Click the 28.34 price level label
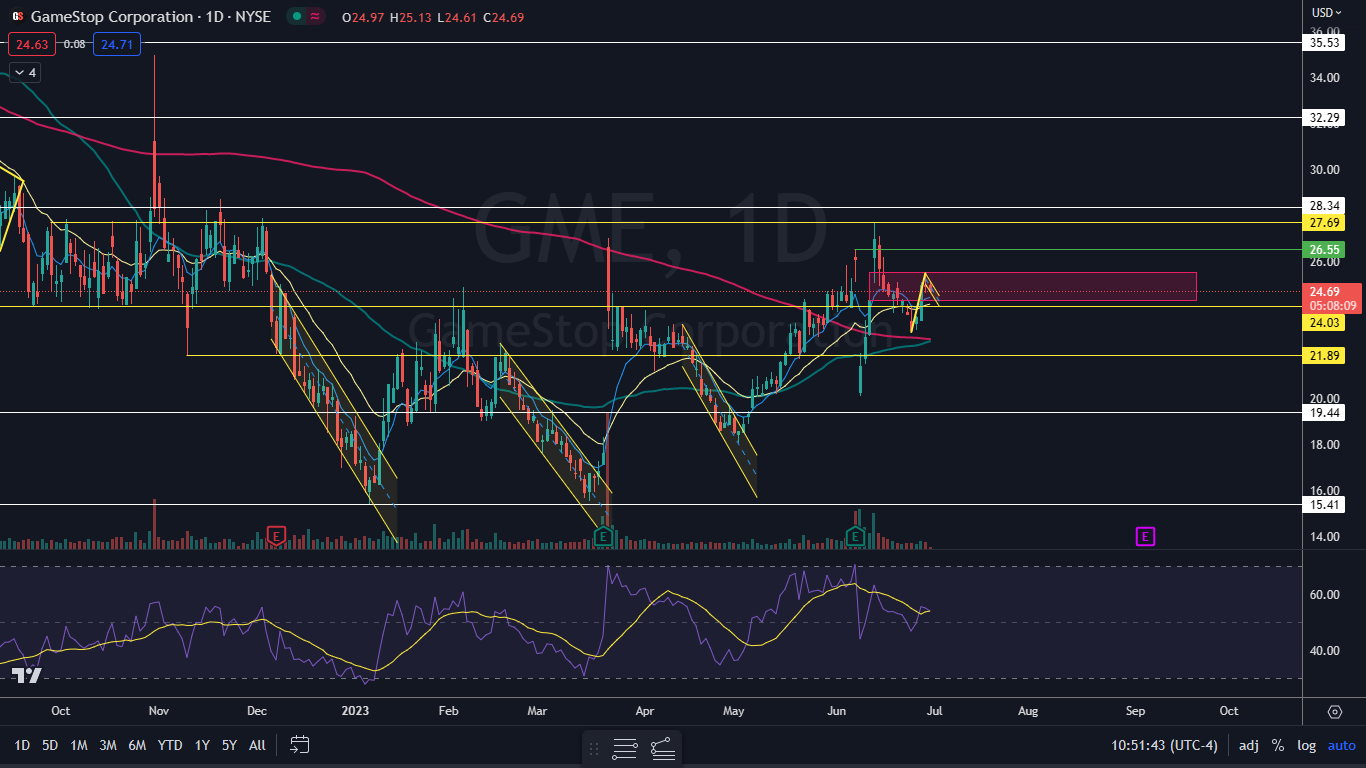 tap(1323, 206)
